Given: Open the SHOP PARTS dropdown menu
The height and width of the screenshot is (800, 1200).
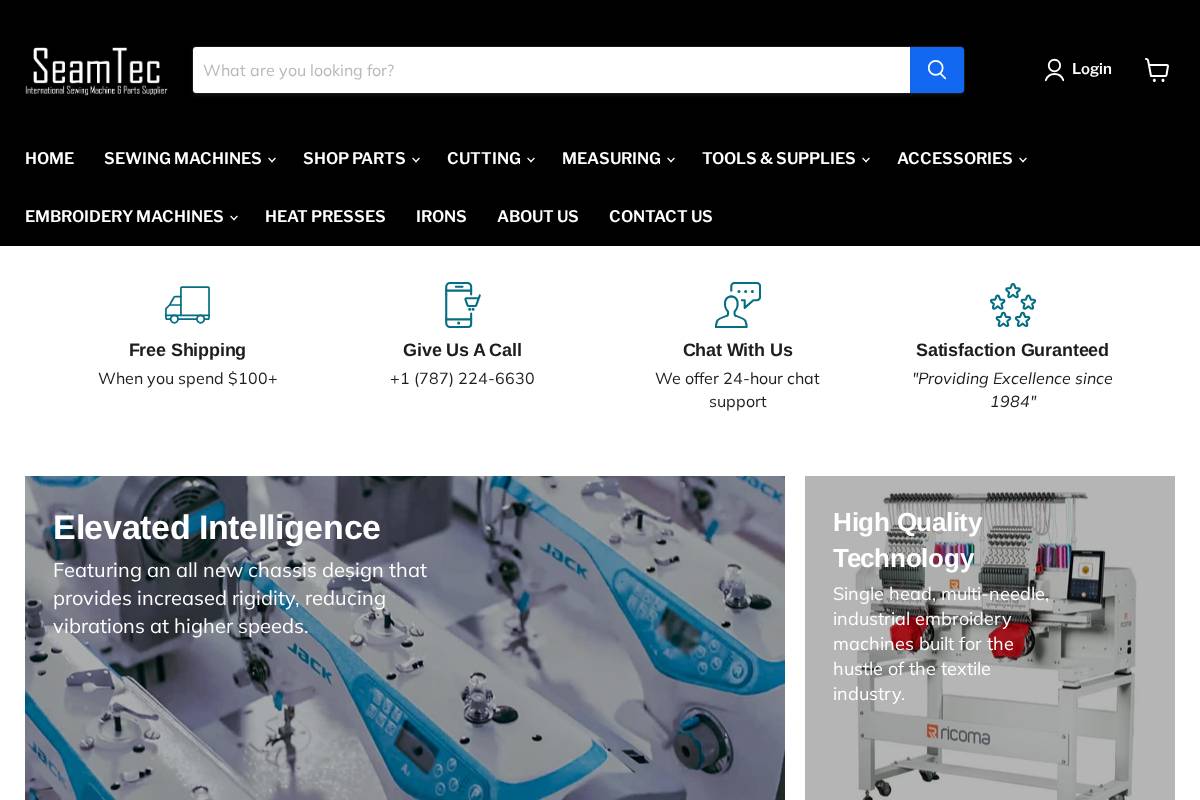Looking at the screenshot, I should coord(354,158).
